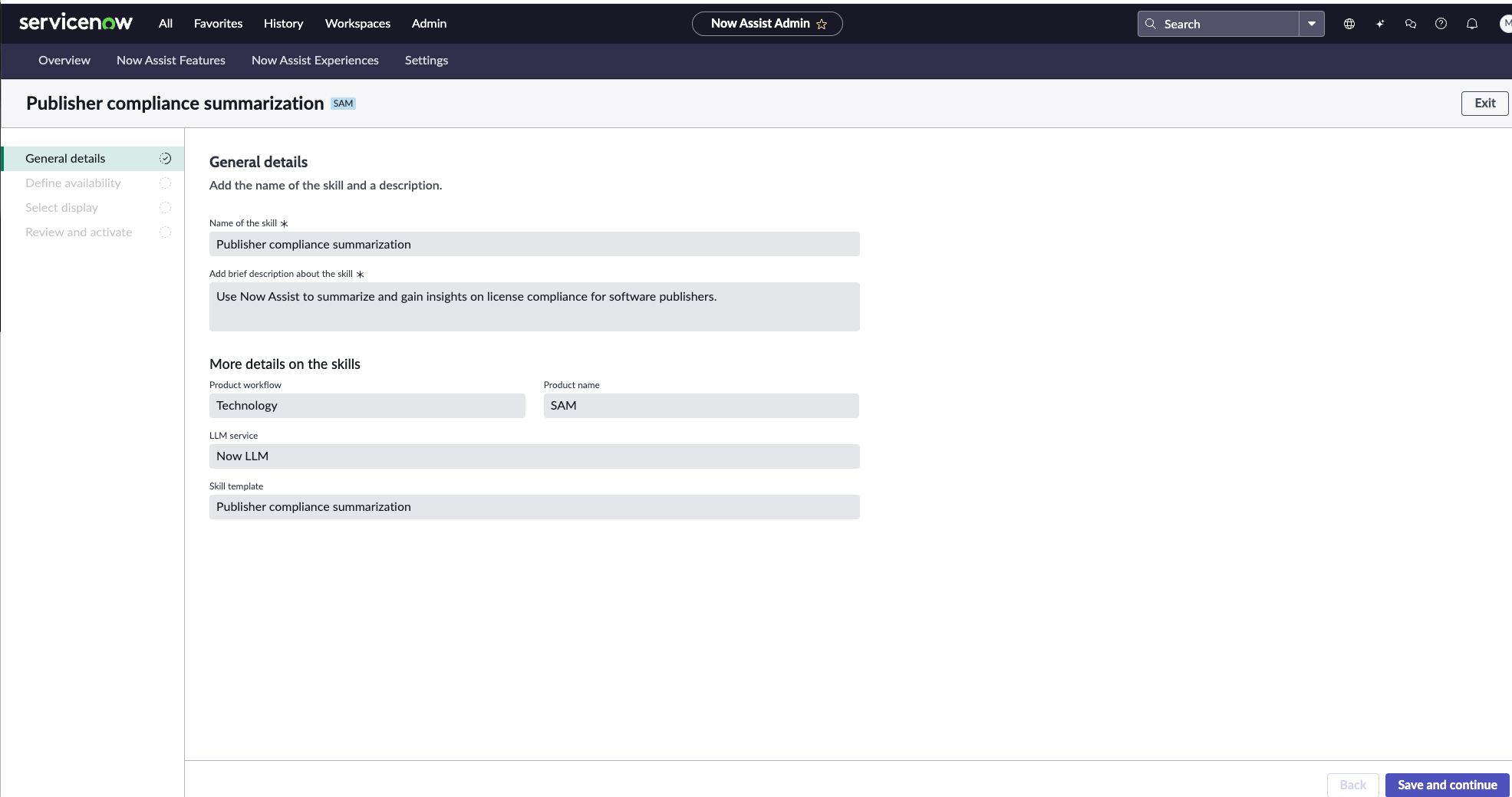Switch to Now Assist Experiences tab
The width and height of the screenshot is (1512, 797).
(x=315, y=61)
